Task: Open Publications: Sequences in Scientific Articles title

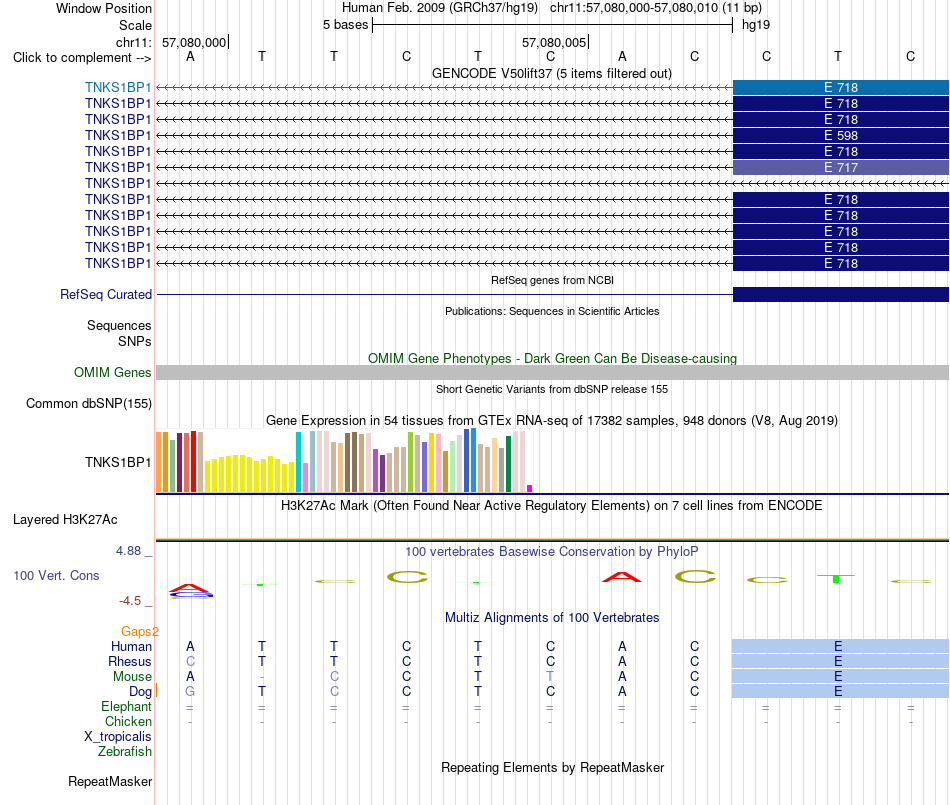Action: click(x=552, y=311)
